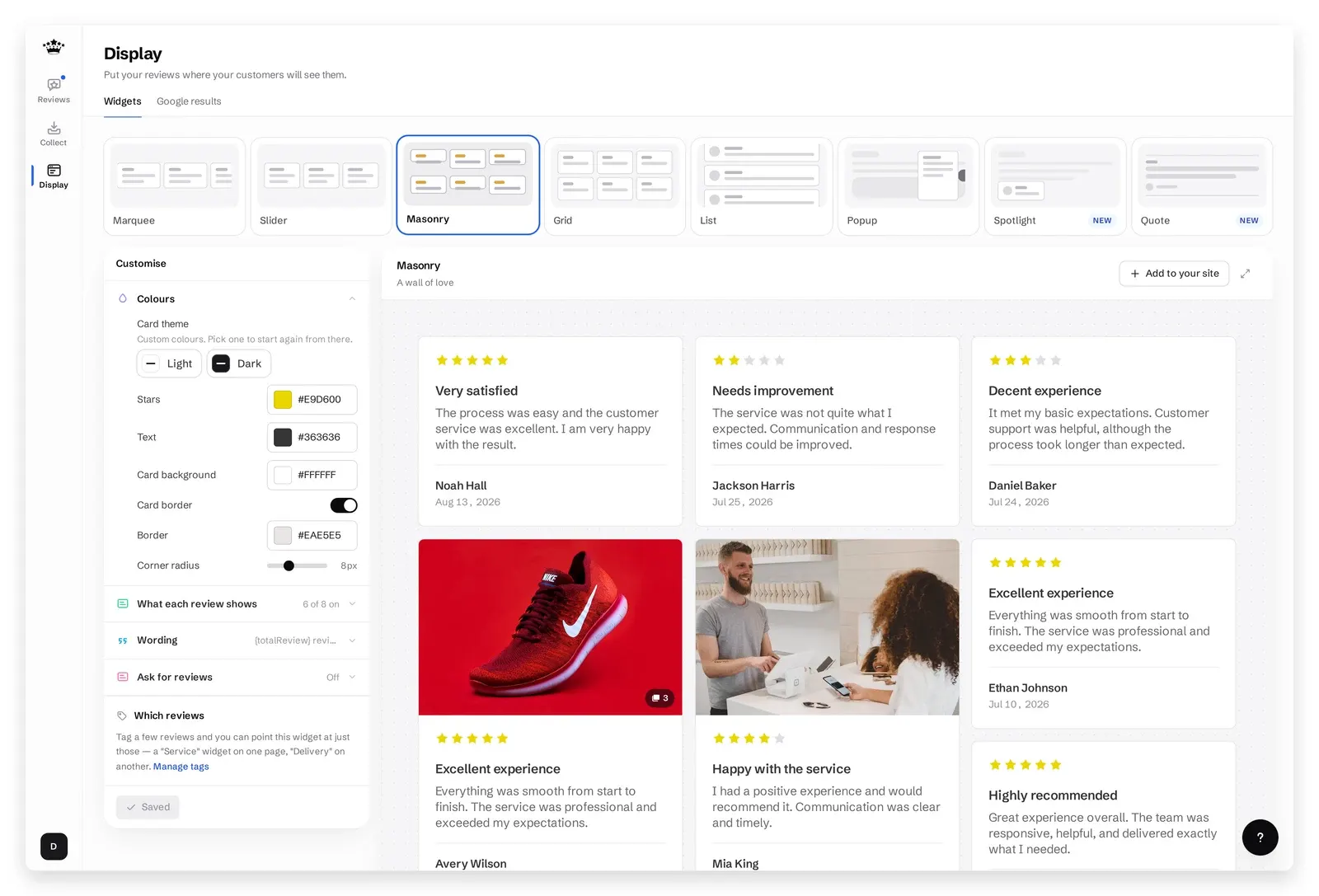Select the Dark card theme

pyautogui.click(x=238, y=364)
